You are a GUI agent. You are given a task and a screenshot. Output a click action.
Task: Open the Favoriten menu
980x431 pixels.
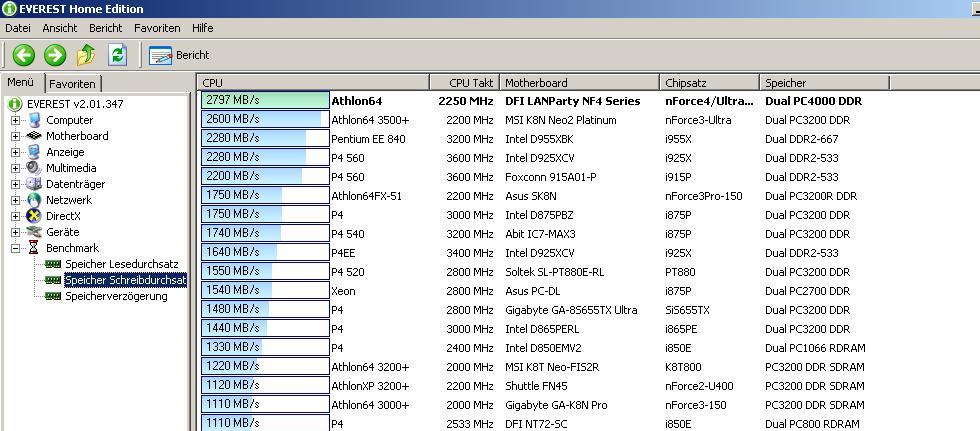[157, 28]
